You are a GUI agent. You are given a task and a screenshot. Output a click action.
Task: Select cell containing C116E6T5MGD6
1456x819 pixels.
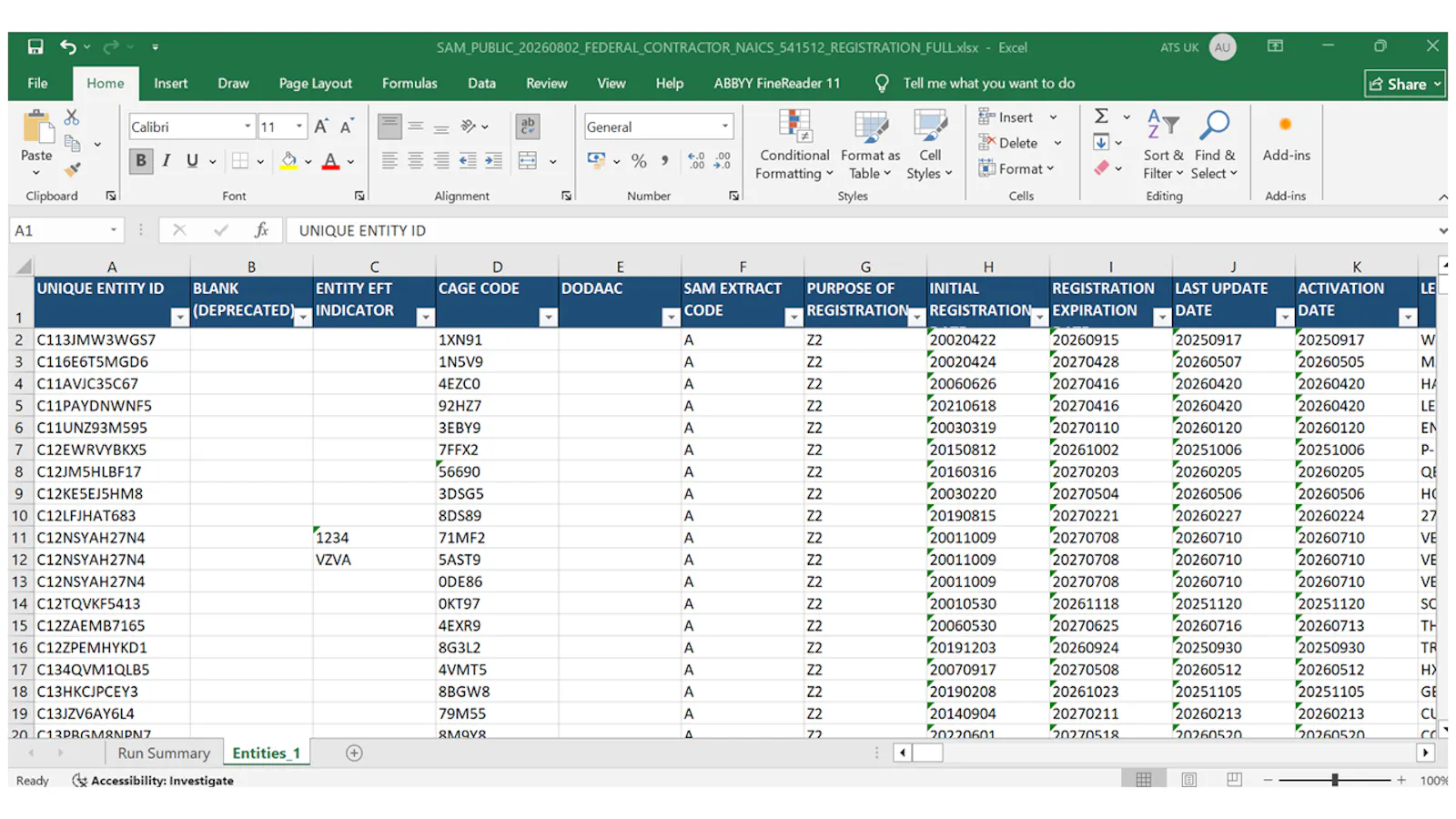(x=112, y=361)
